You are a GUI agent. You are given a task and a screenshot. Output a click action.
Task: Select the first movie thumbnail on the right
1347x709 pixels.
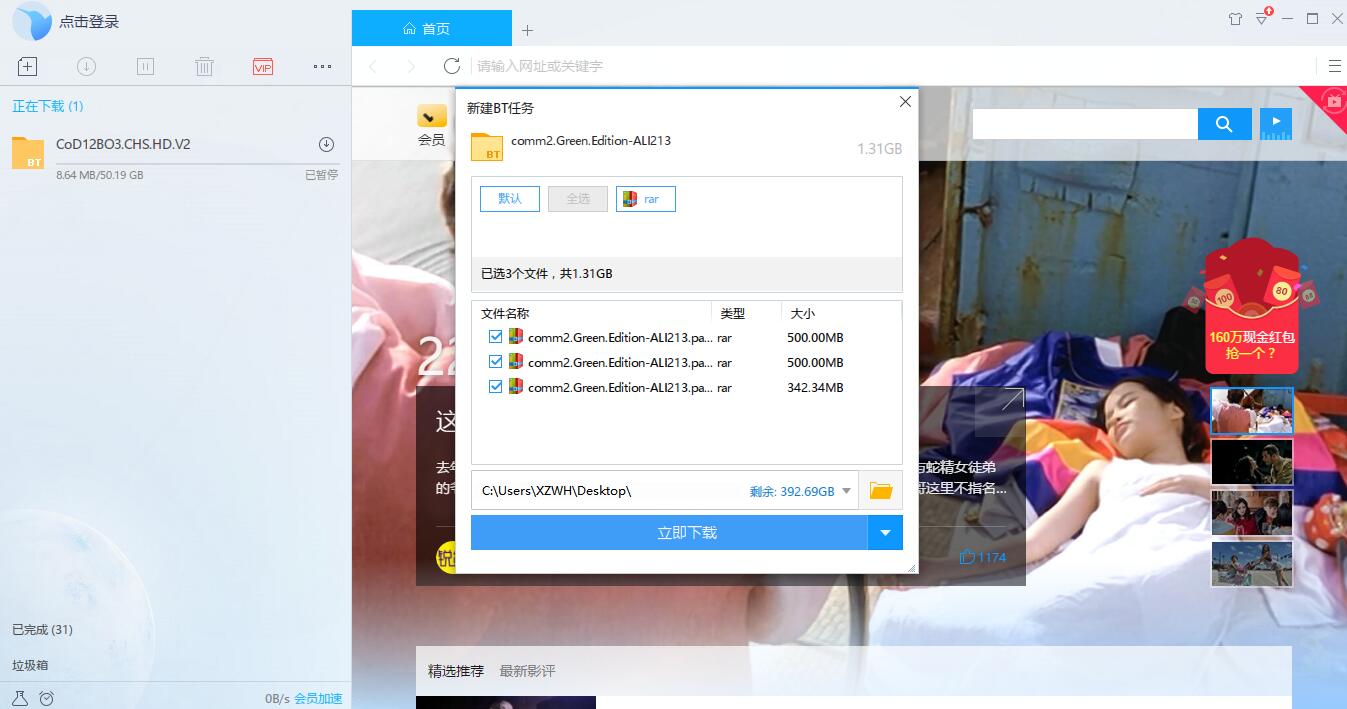[1251, 410]
